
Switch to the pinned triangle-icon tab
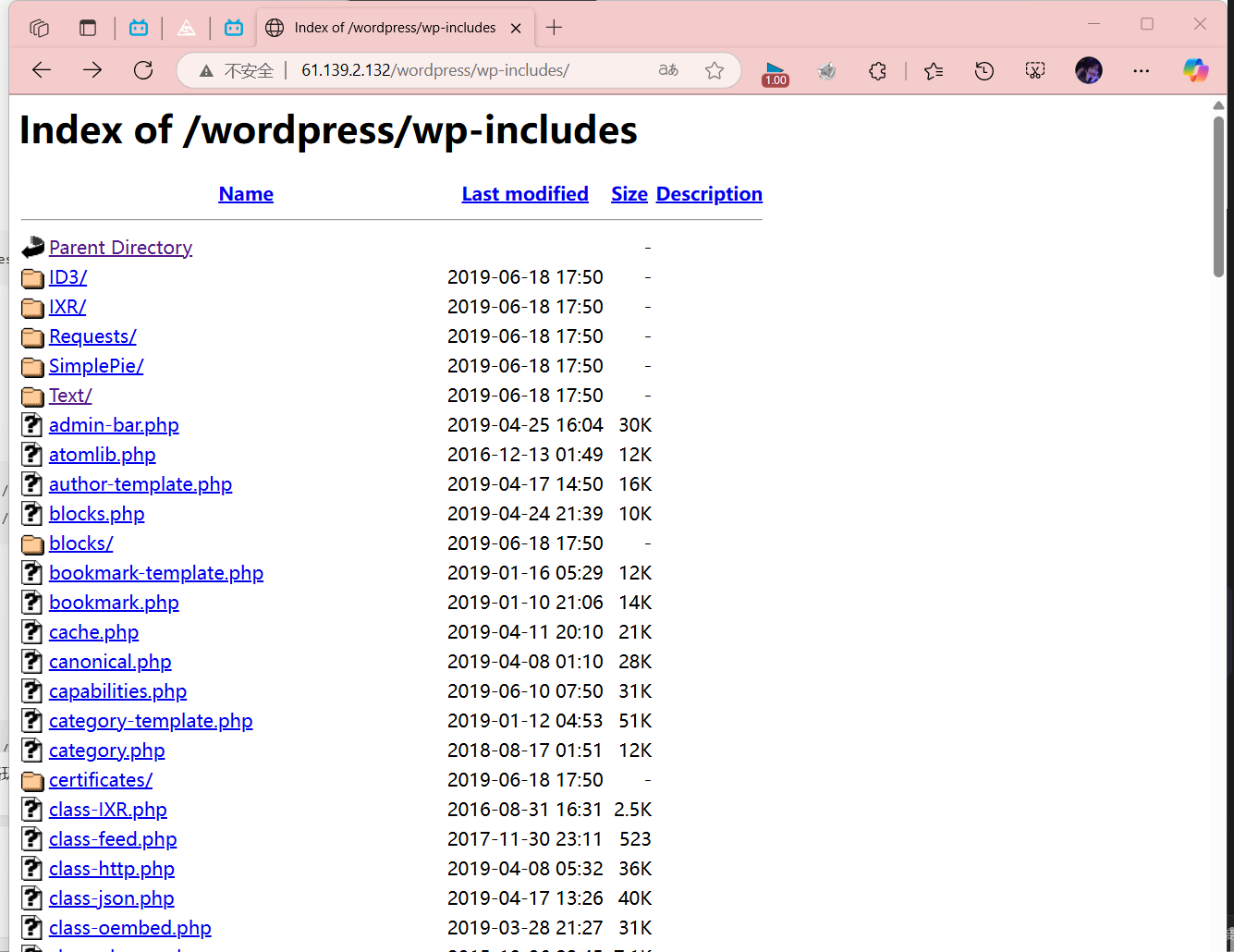[x=186, y=28]
